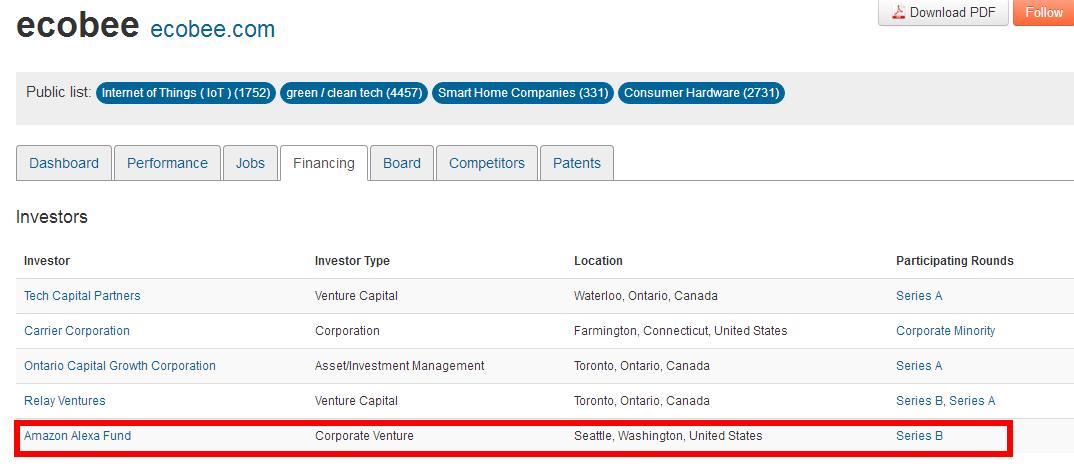Go to the Board tab
Viewport: 1074px width, 473px height.
pyautogui.click(x=402, y=163)
